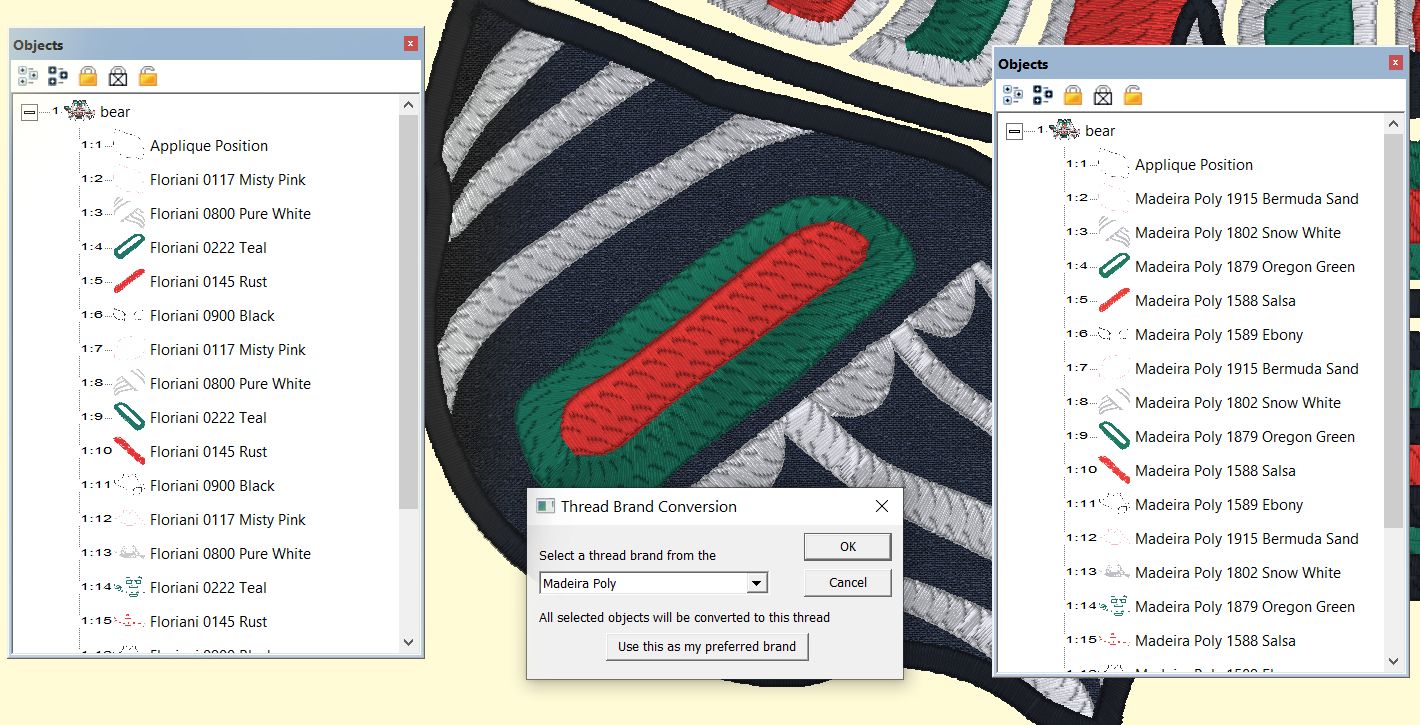The image size is (1420, 725).
Task: Select bear design thumbnail in left Objects panel
Action: [x=79, y=112]
